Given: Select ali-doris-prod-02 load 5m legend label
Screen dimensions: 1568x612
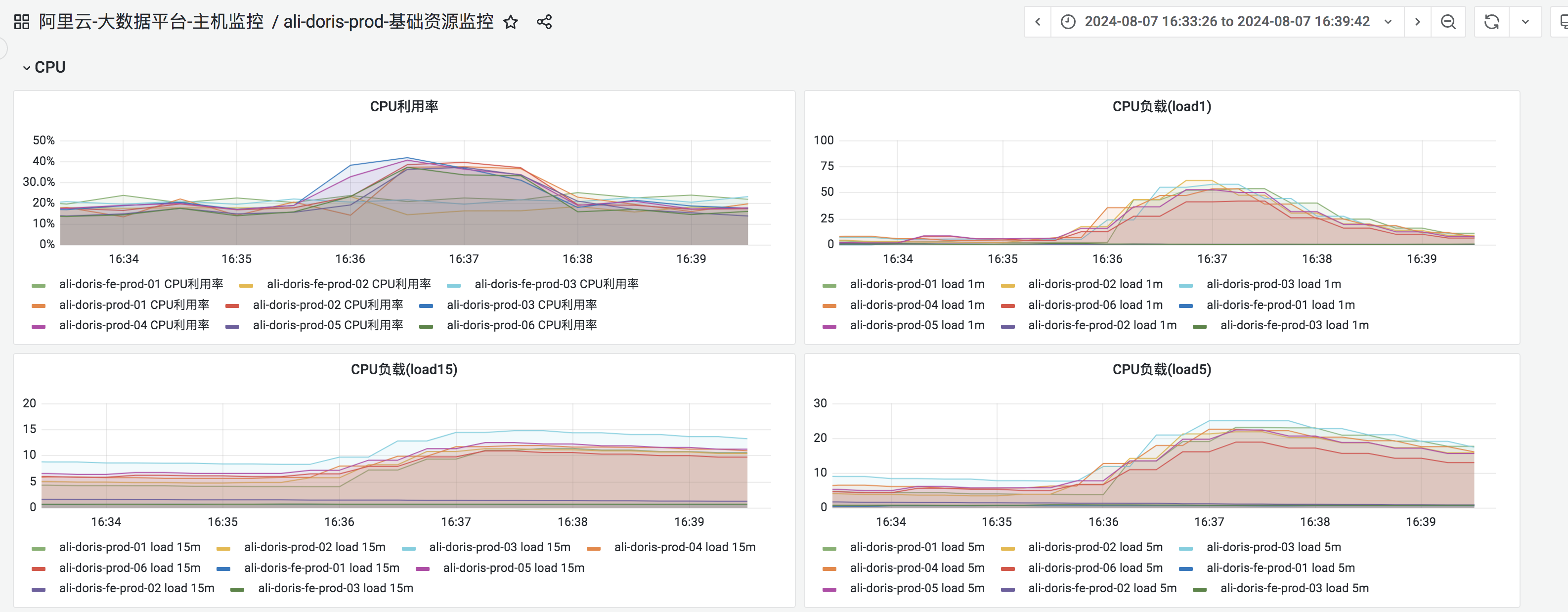Looking at the screenshot, I should [x=1095, y=547].
